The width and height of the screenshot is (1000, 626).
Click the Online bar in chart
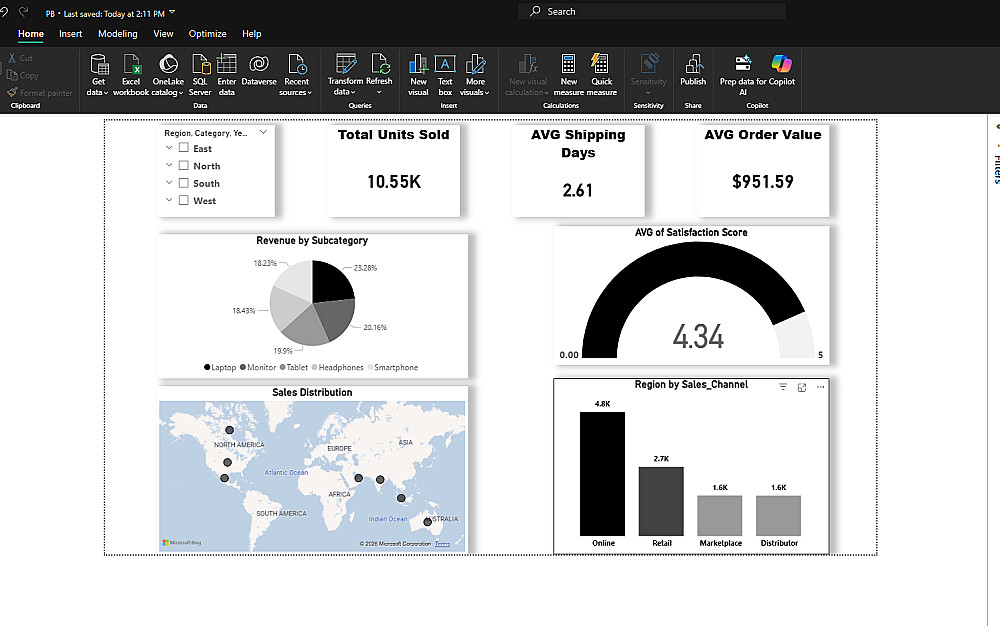602,473
